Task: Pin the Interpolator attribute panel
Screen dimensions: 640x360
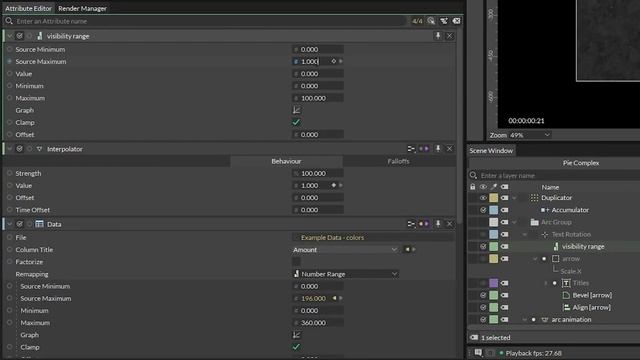Action: click(438, 149)
